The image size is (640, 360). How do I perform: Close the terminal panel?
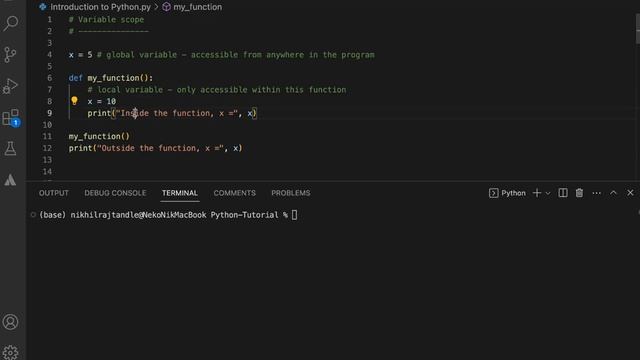click(x=630, y=193)
